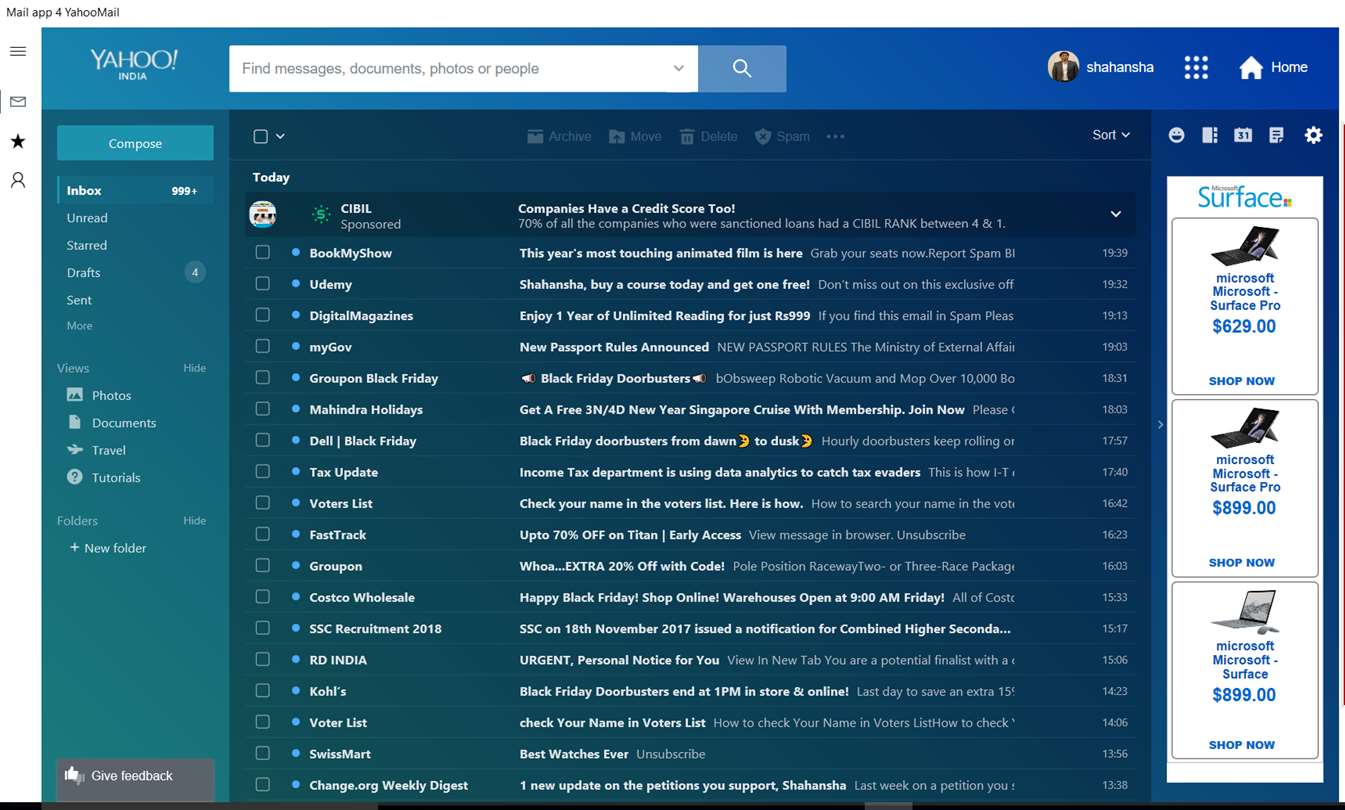Click the star favorites sidebar icon
This screenshot has width=1345, height=810.
[x=18, y=141]
